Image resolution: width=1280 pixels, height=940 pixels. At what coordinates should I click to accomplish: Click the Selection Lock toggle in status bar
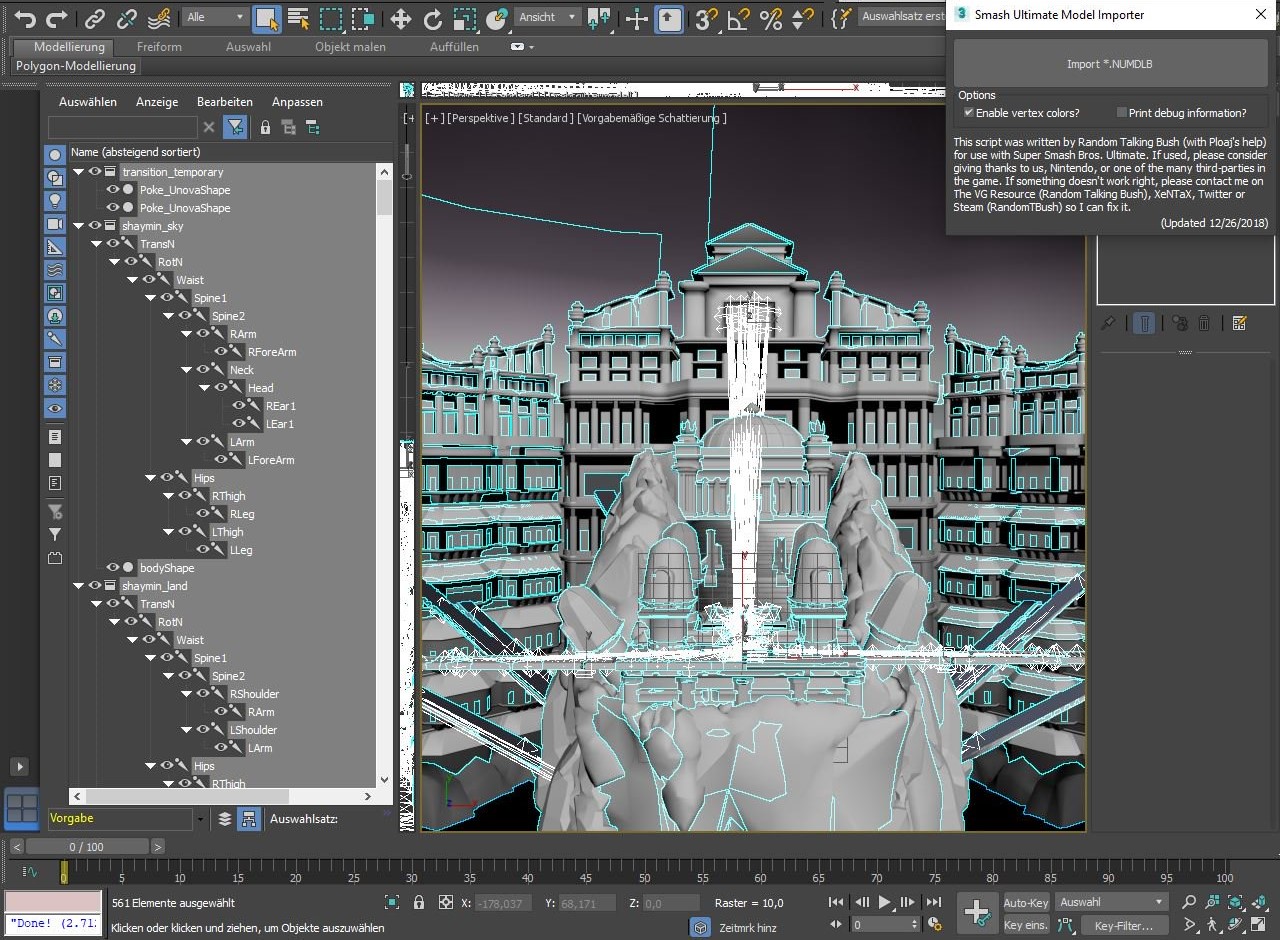point(419,902)
